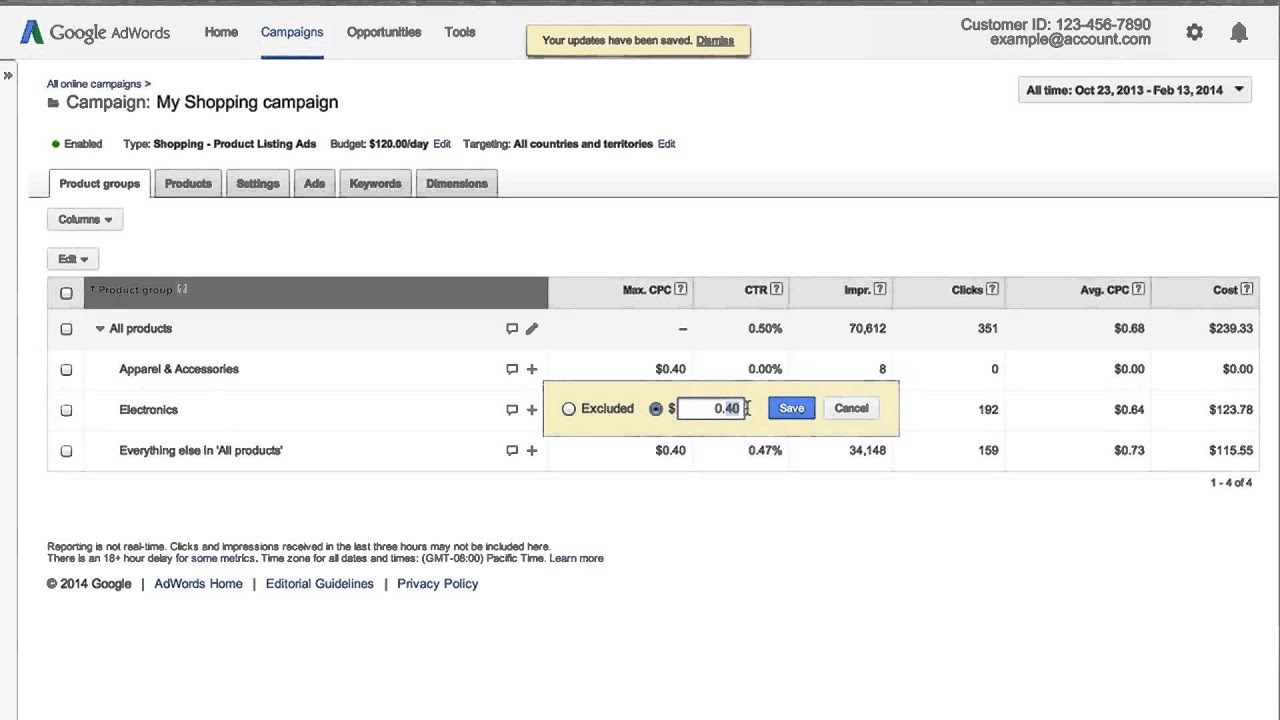Viewport: 1280px width, 720px height.
Task: Switch to the Dimensions tab
Action: pyautogui.click(x=457, y=184)
